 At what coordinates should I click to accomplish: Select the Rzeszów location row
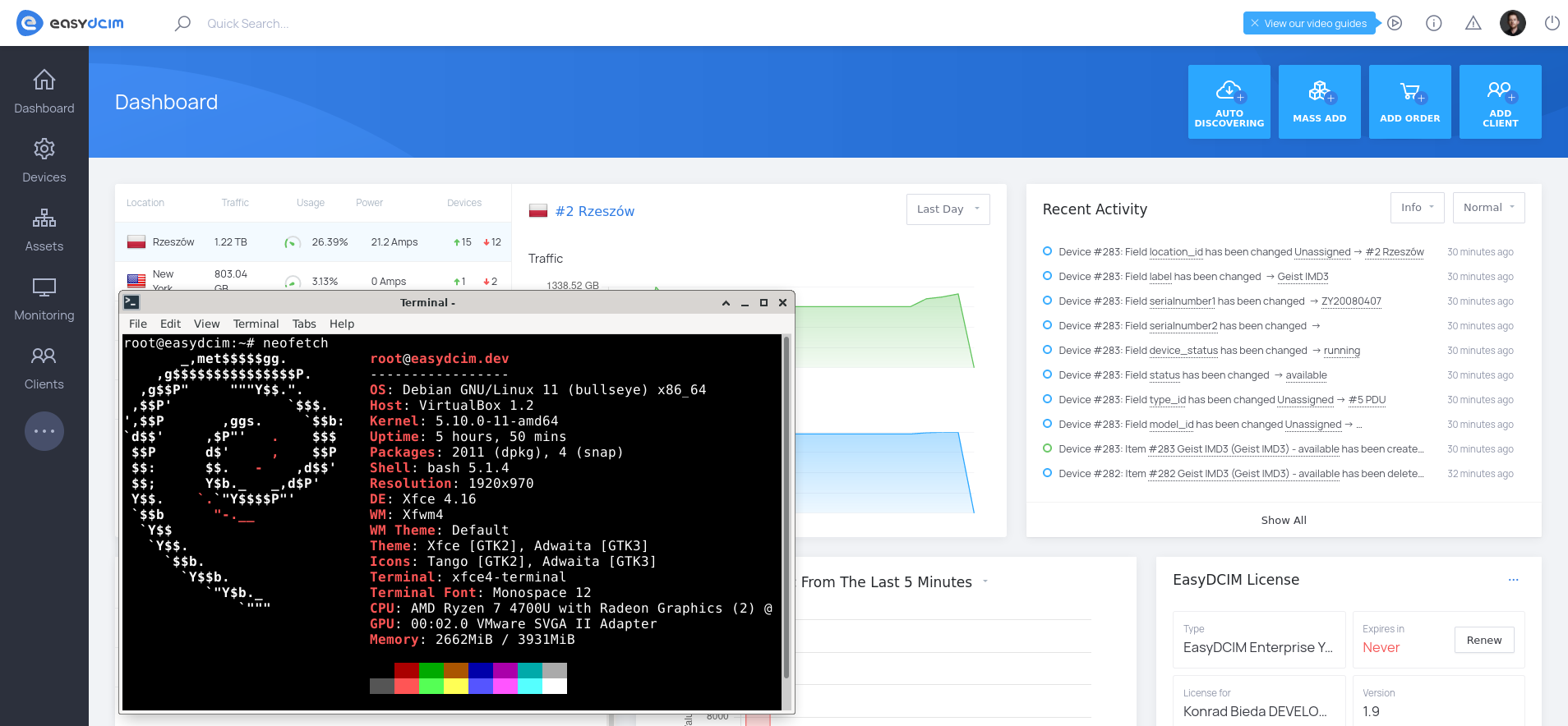[x=313, y=242]
